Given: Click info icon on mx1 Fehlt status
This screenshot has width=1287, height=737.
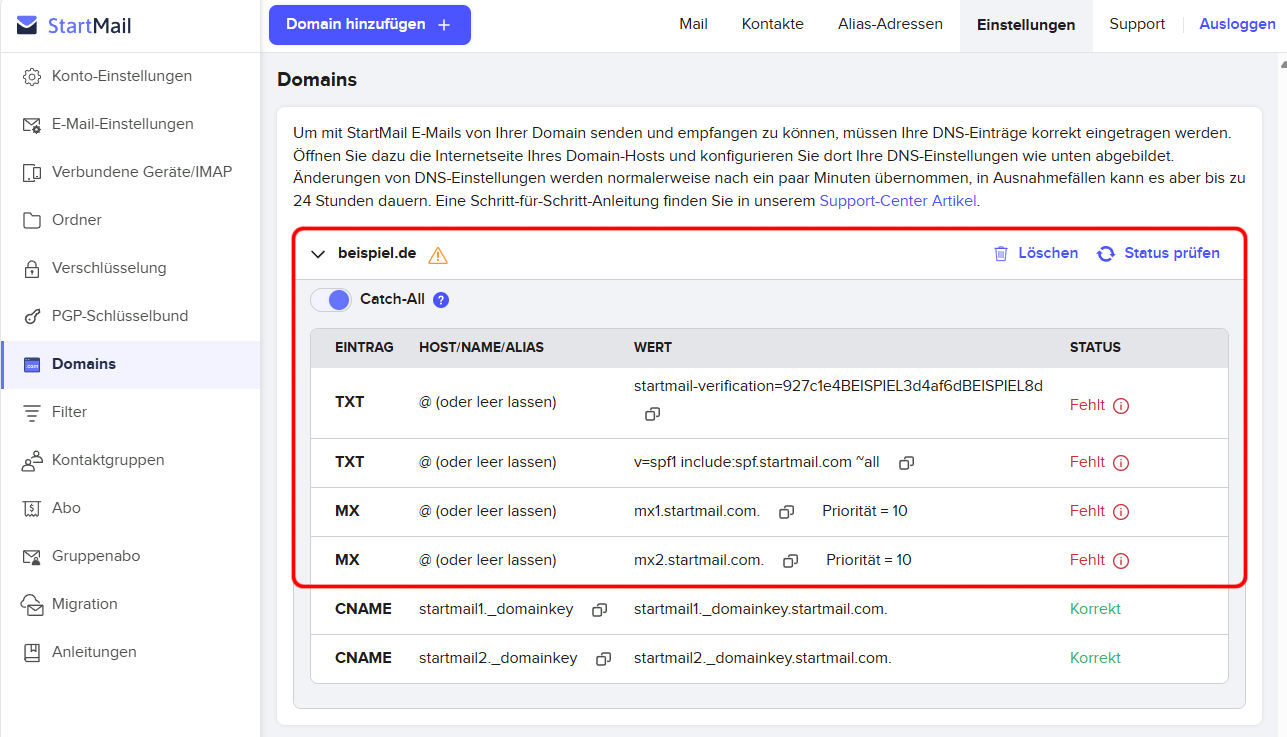Looking at the screenshot, I should (x=1121, y=512).
